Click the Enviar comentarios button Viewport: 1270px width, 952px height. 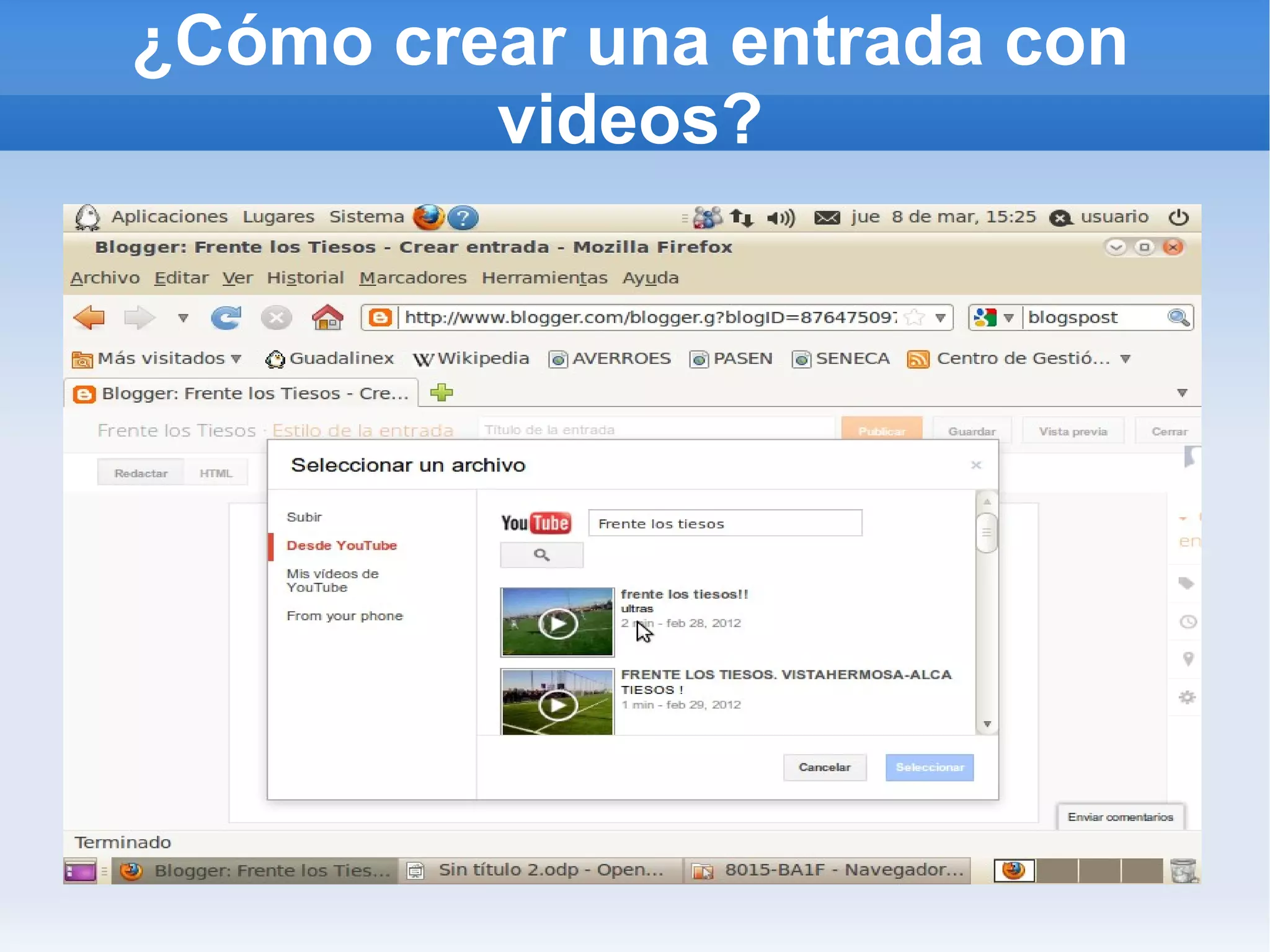click(1121, 817)
